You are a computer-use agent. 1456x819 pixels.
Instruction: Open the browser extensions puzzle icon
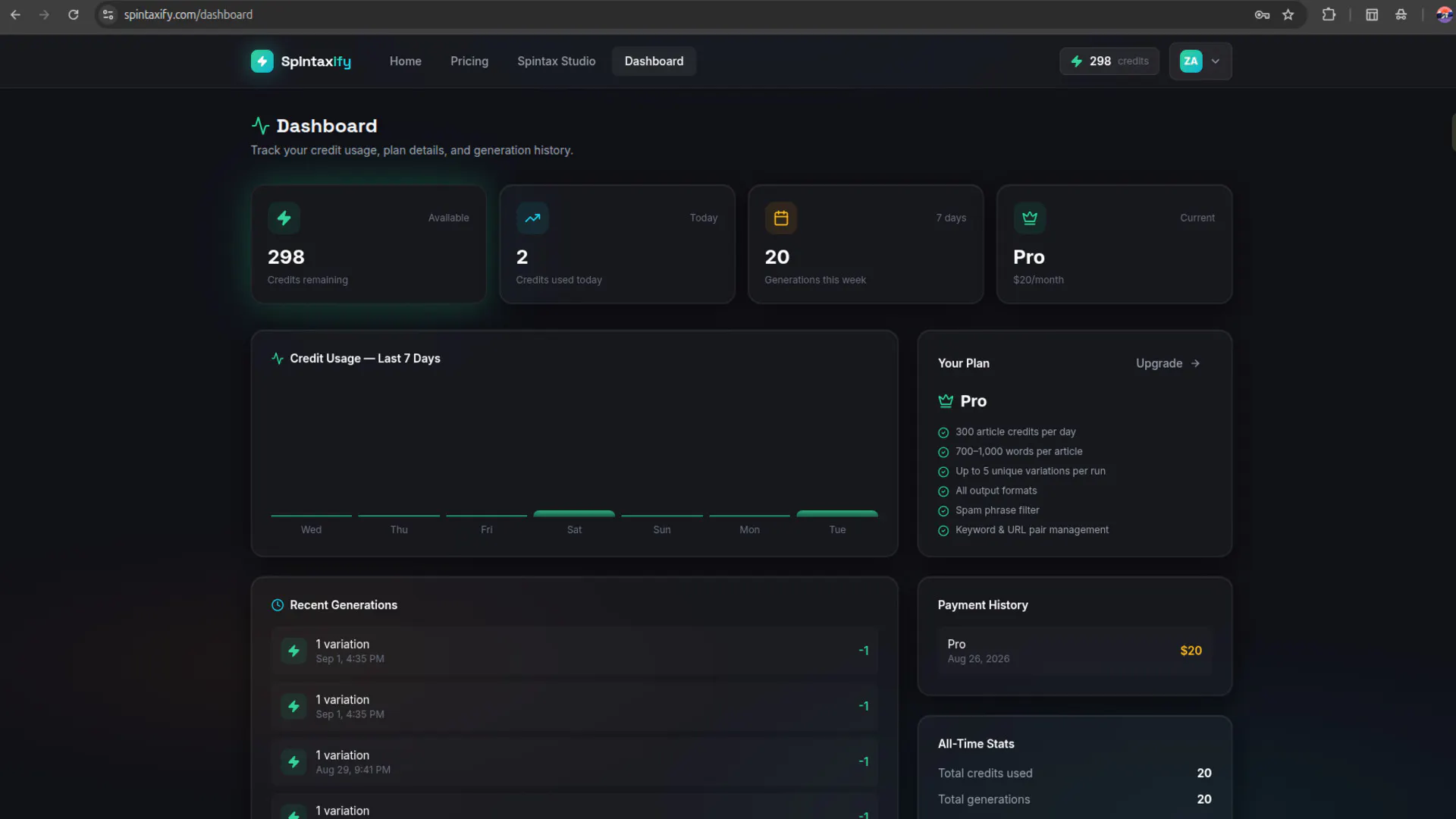(x=1329, y=14)
